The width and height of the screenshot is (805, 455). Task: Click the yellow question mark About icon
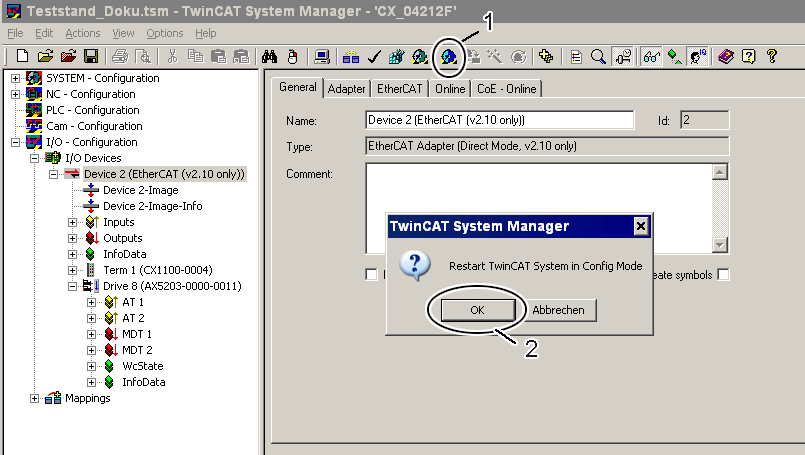tap(772, 56)
